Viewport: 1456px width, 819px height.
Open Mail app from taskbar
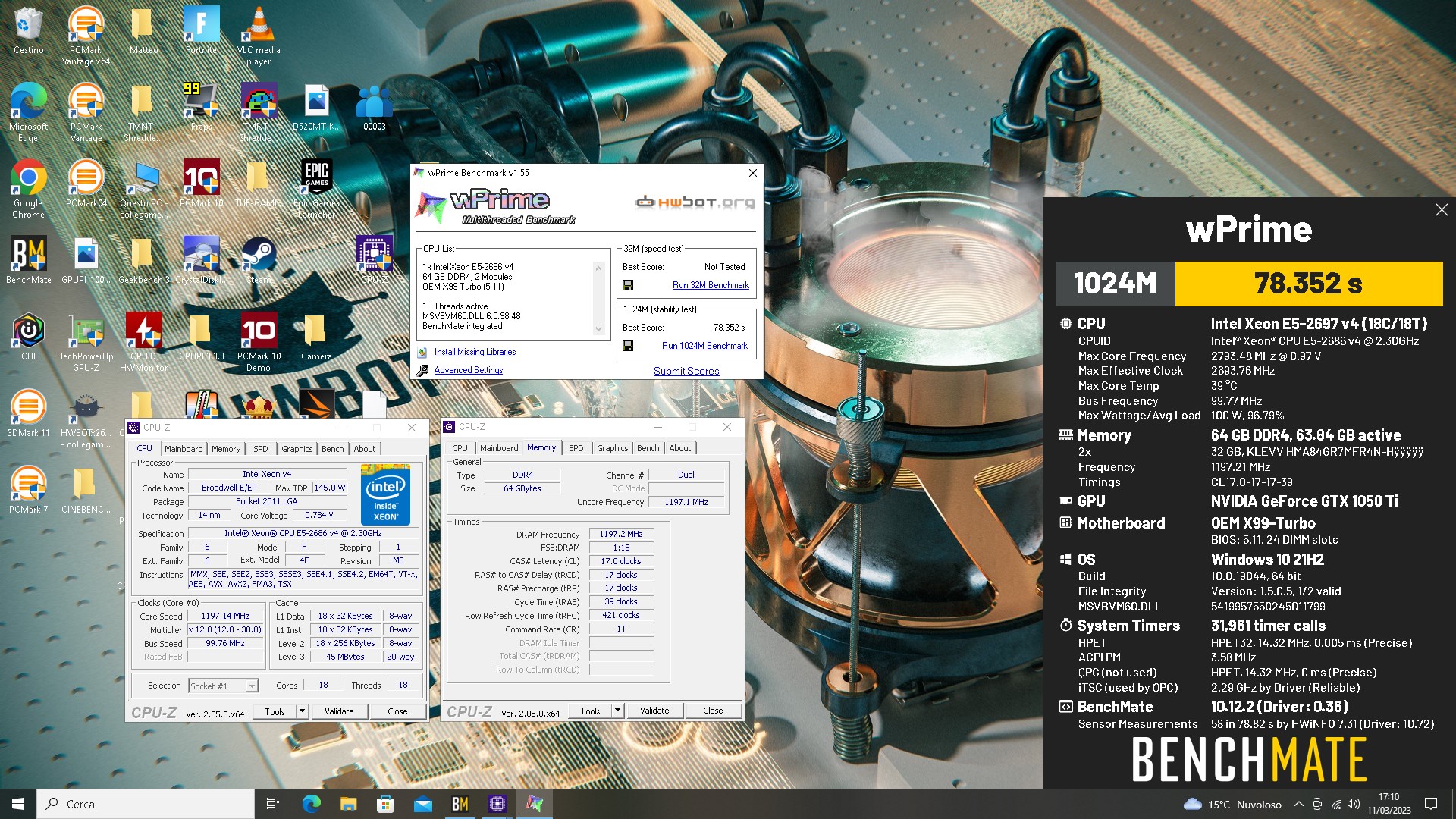(423, 804)
